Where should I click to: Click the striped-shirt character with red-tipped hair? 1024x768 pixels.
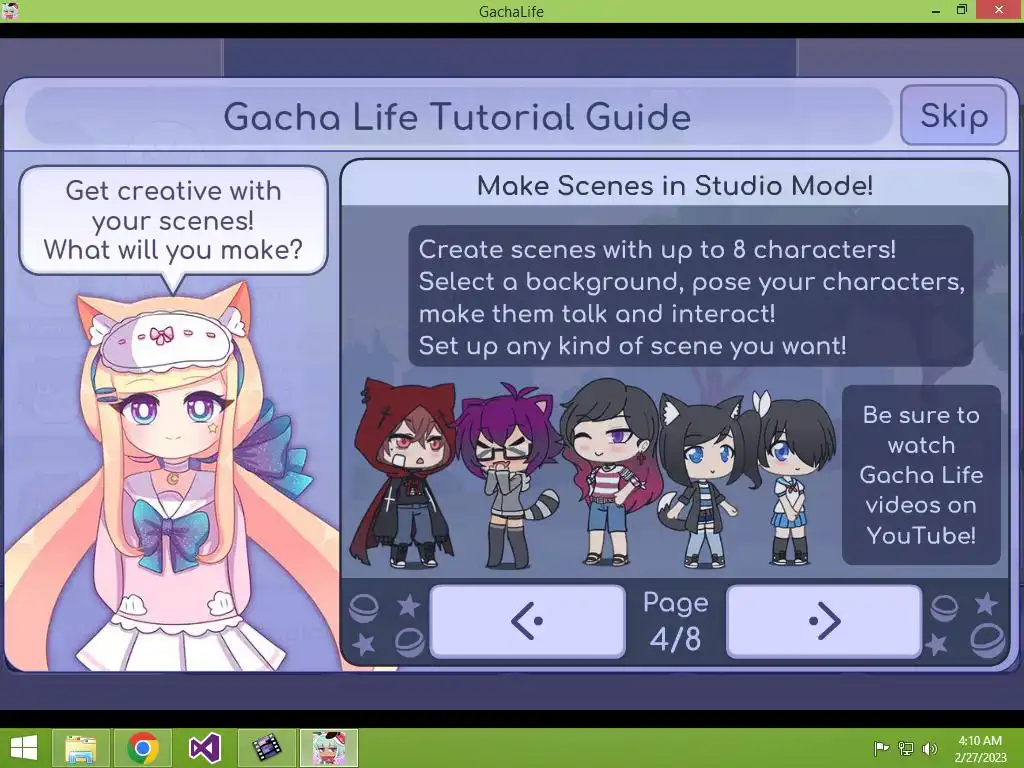point(609,472)
